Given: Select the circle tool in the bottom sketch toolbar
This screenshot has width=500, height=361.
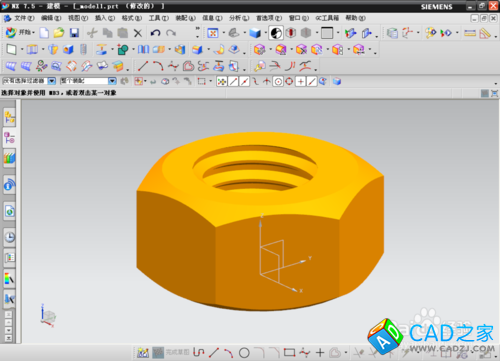Looking at the screenshot, I should 244,352.
